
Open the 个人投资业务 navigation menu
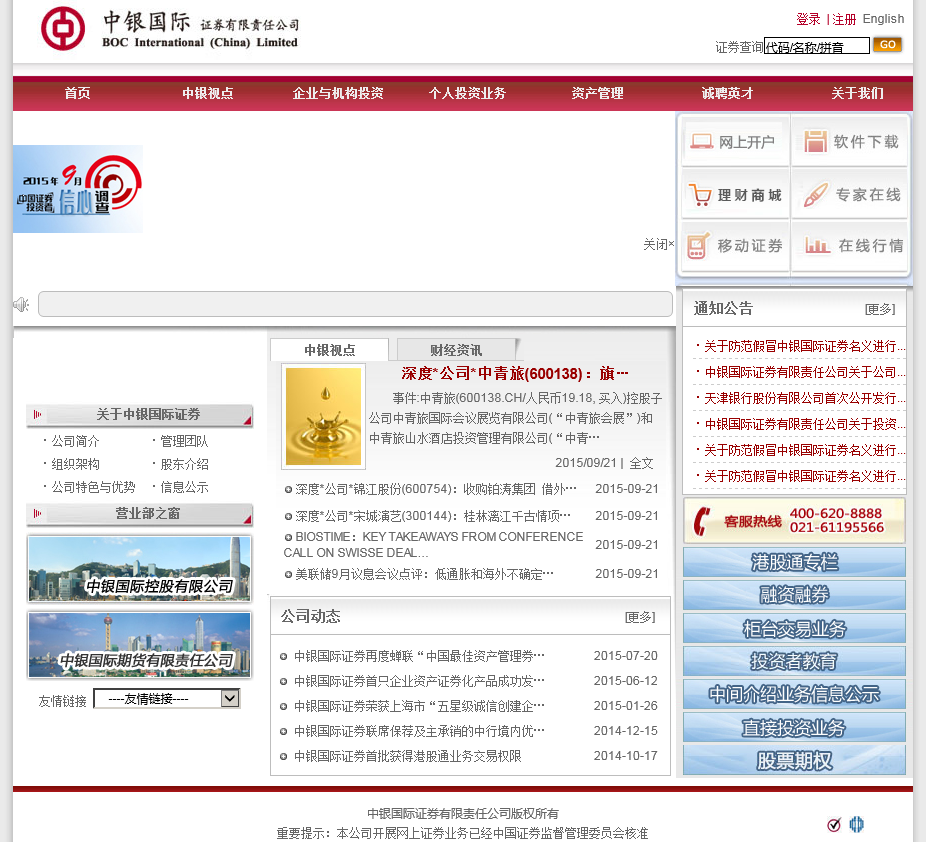467,93
